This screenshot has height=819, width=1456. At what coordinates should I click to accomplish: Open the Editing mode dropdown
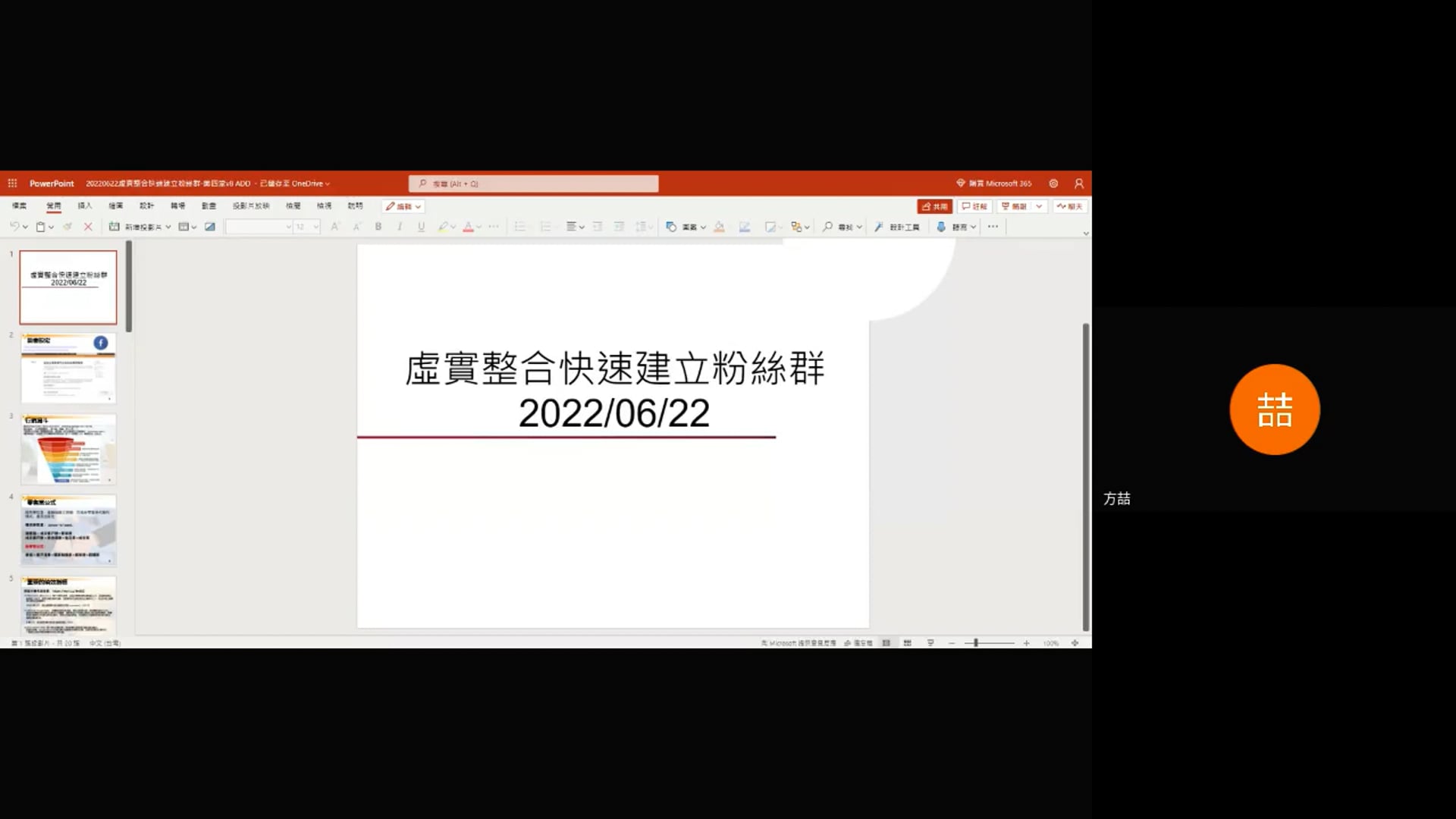tap(403, 206)
